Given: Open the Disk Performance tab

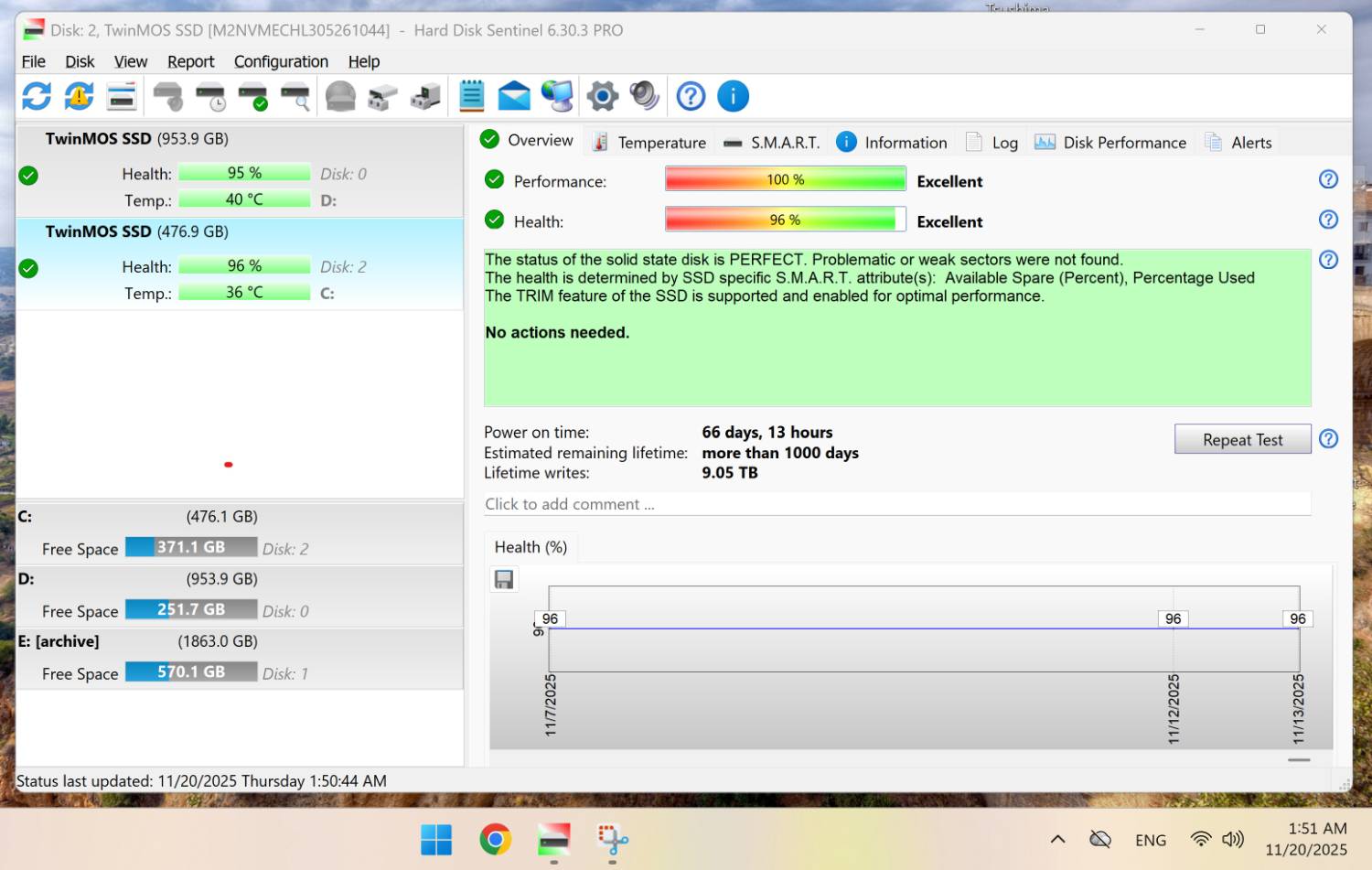Looking at the screenshot, I should pyautogui.click(x=1110, y=143).
